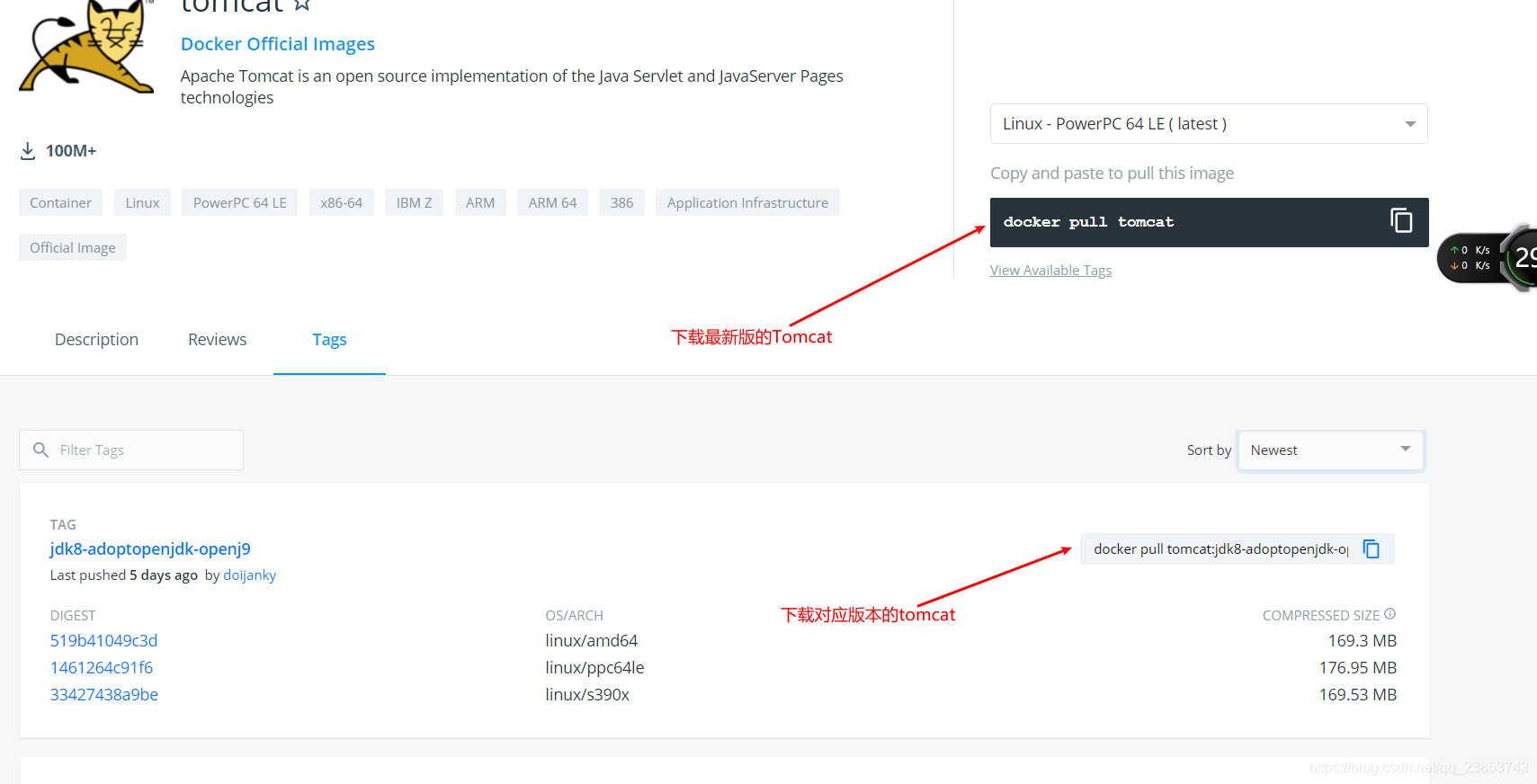This screenshot has width=1537, height=784.
Task: Click the Linux category chip
Action: (x=142, y=202)
